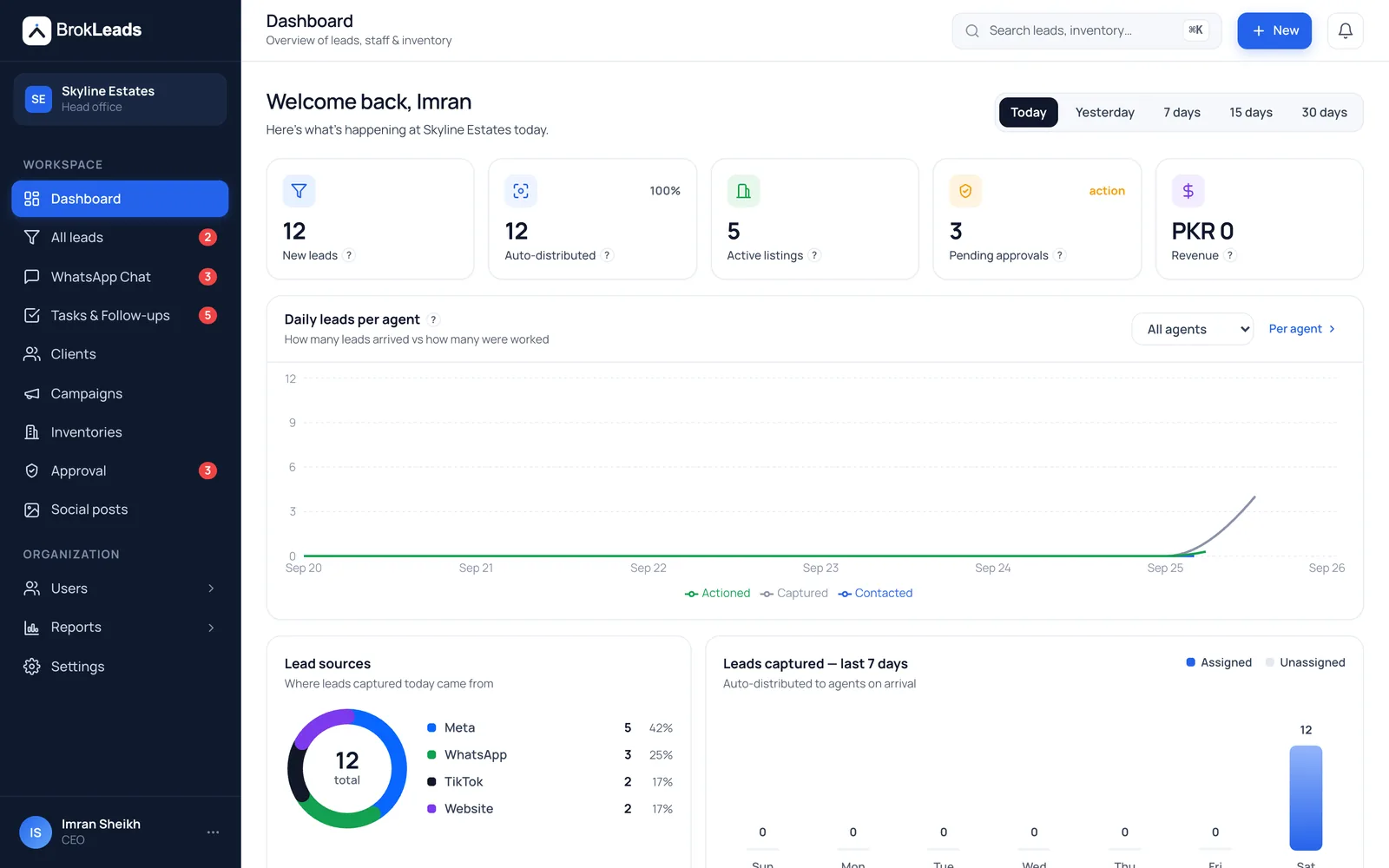Open help tooltip next to New leads
This screenshot has width=1389, height=868.
[349, 255]
